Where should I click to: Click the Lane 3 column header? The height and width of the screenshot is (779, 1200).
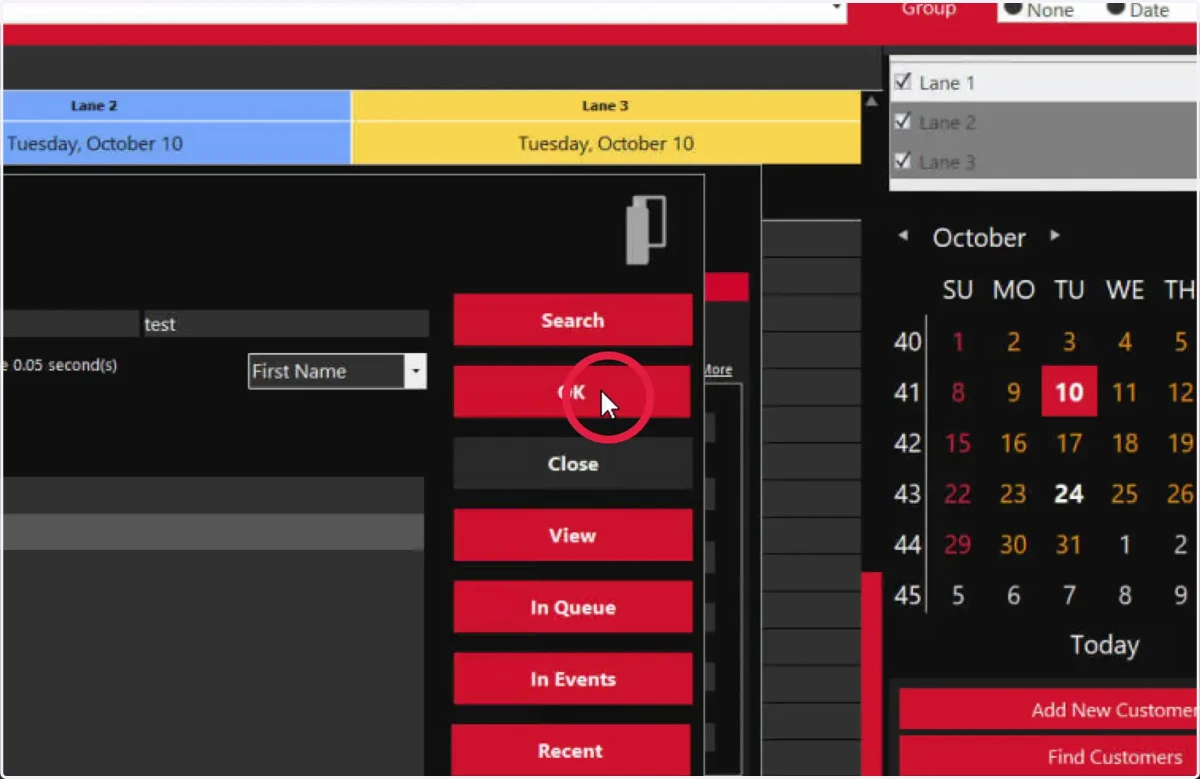[x=606, y=106]
